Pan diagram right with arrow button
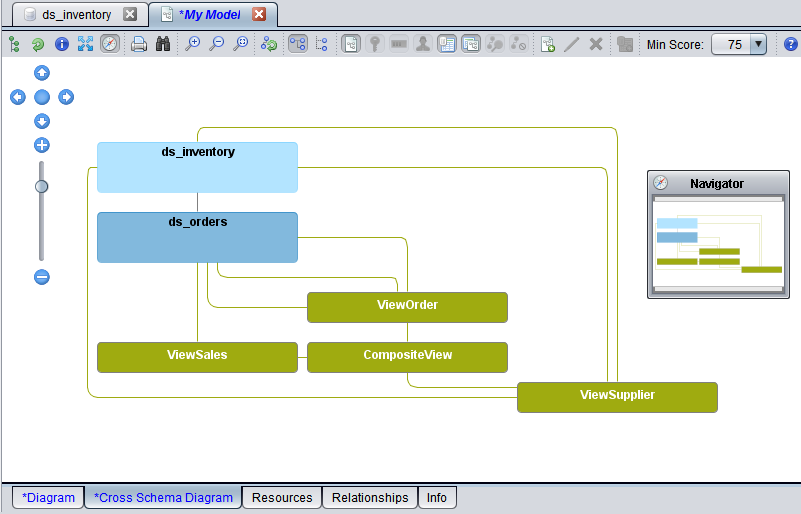The height and width of the screenshot is (514, 801). [x=66, y=97]
